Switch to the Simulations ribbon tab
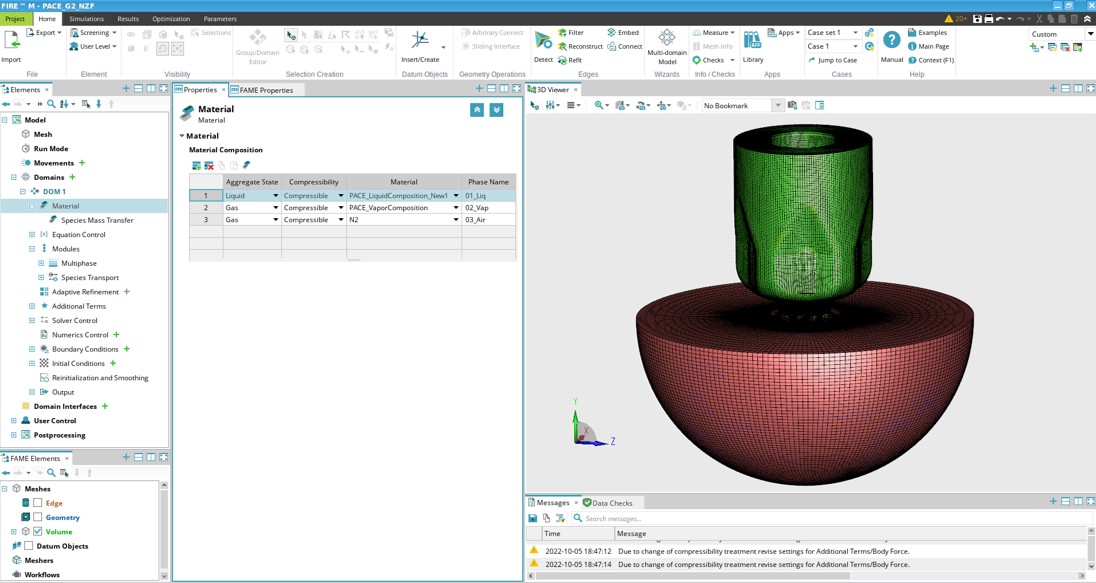 [86, 19]
